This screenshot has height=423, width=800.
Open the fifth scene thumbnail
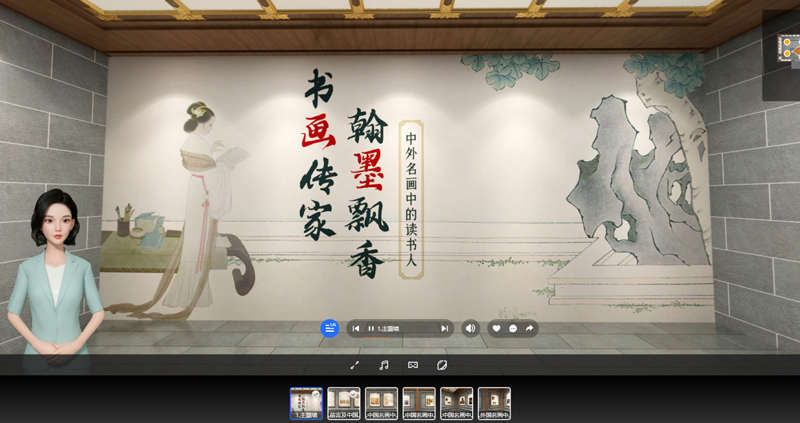point(457,403)
